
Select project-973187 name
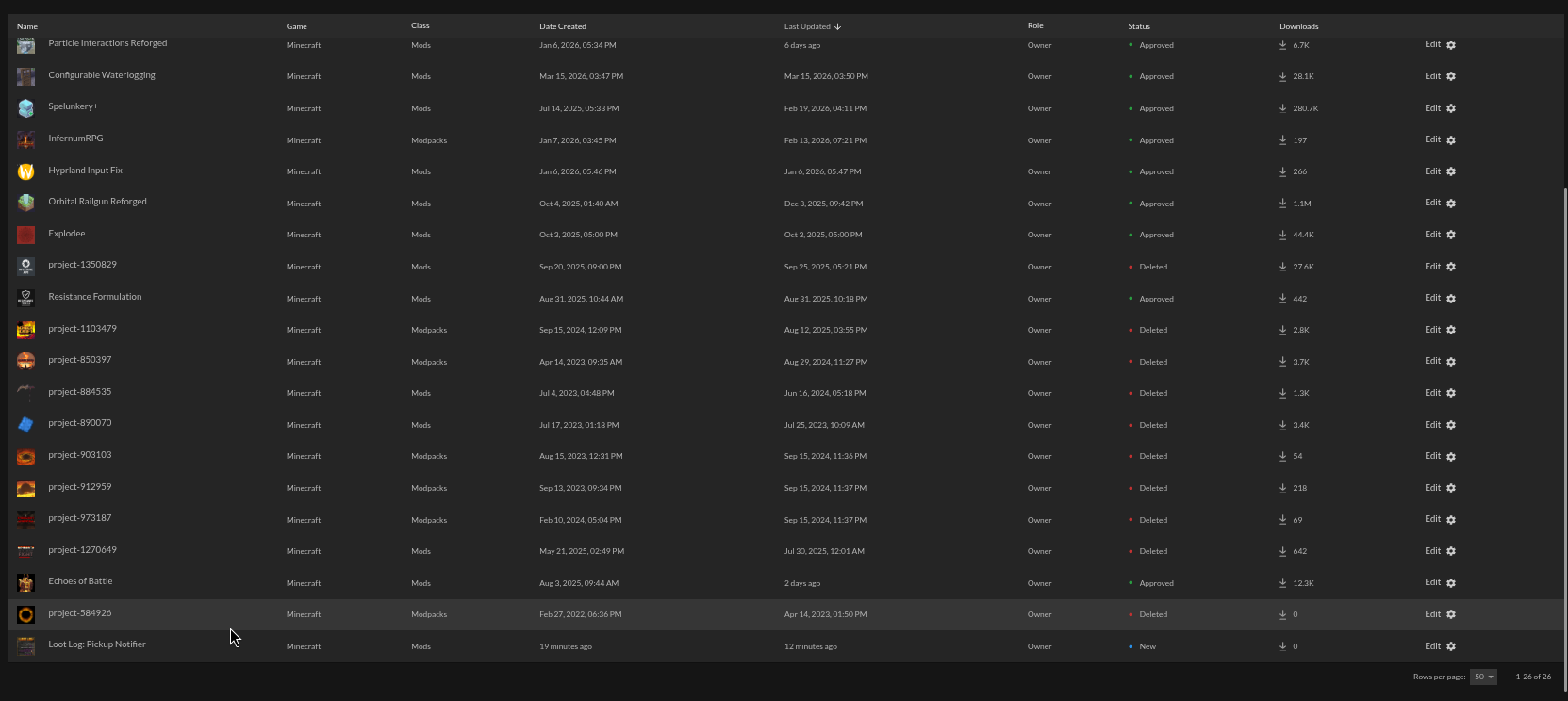click(80, 518)
